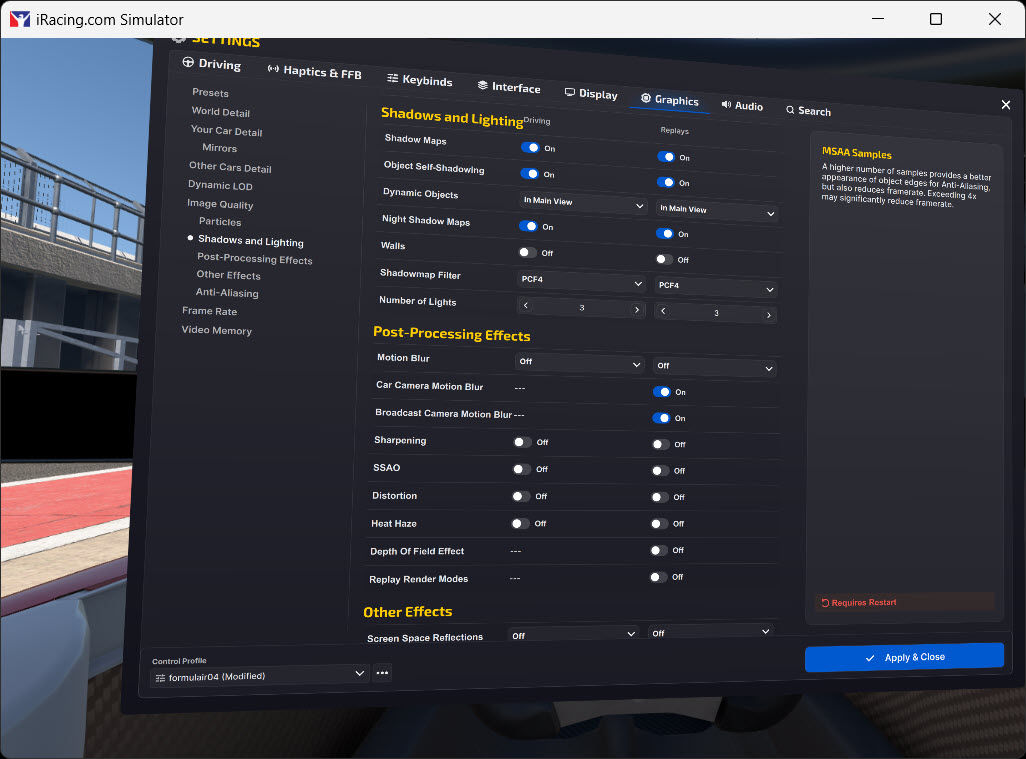Click the Driving steering wheel icon

[x=188, y=62]
